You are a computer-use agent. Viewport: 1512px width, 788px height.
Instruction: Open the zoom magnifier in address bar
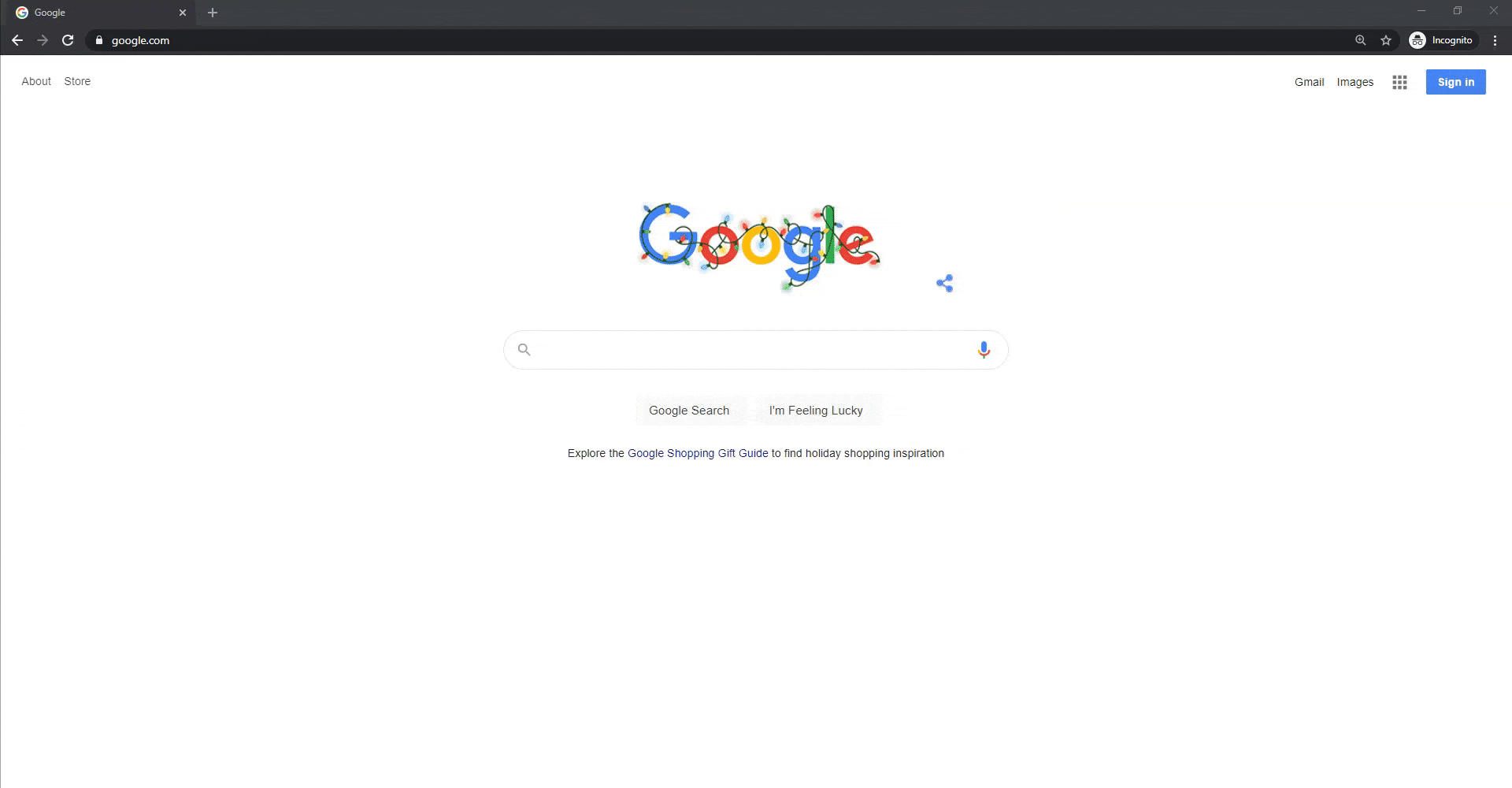click(1360, 40)
